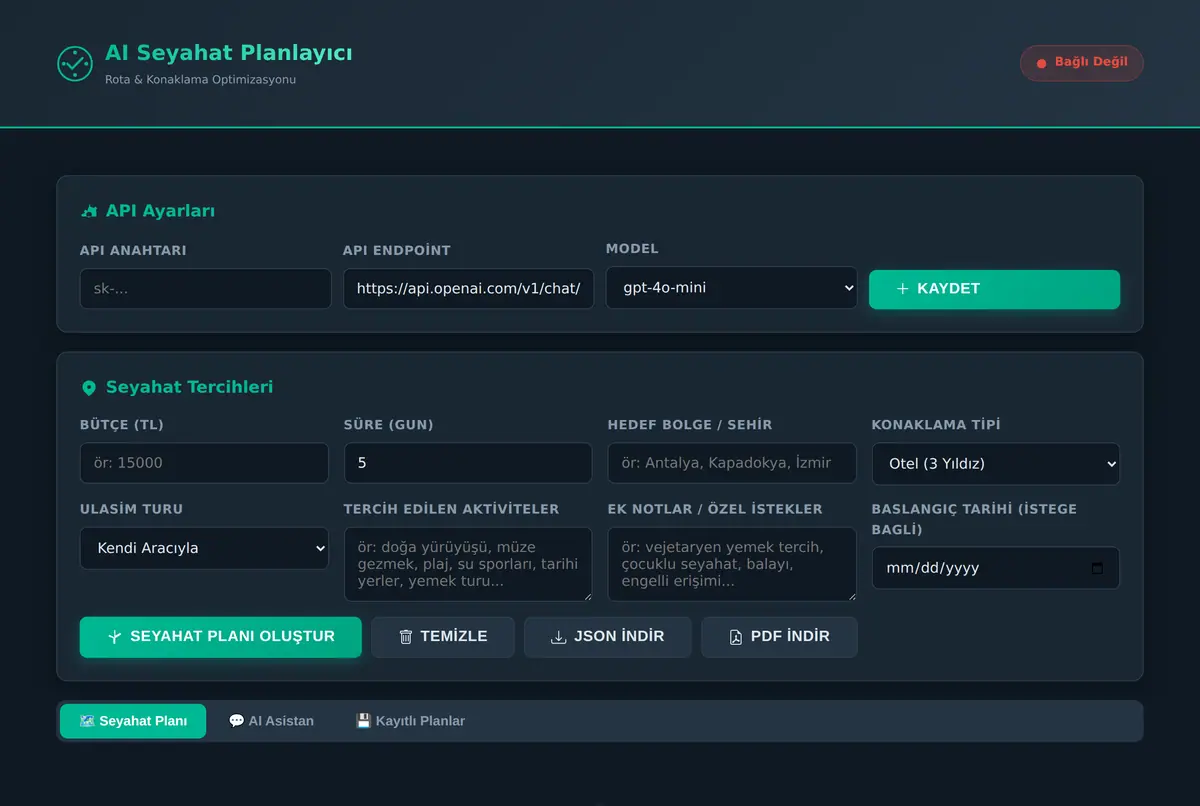
Task: Download plan via JSON İNDİR button
Action: coord(608,637)
